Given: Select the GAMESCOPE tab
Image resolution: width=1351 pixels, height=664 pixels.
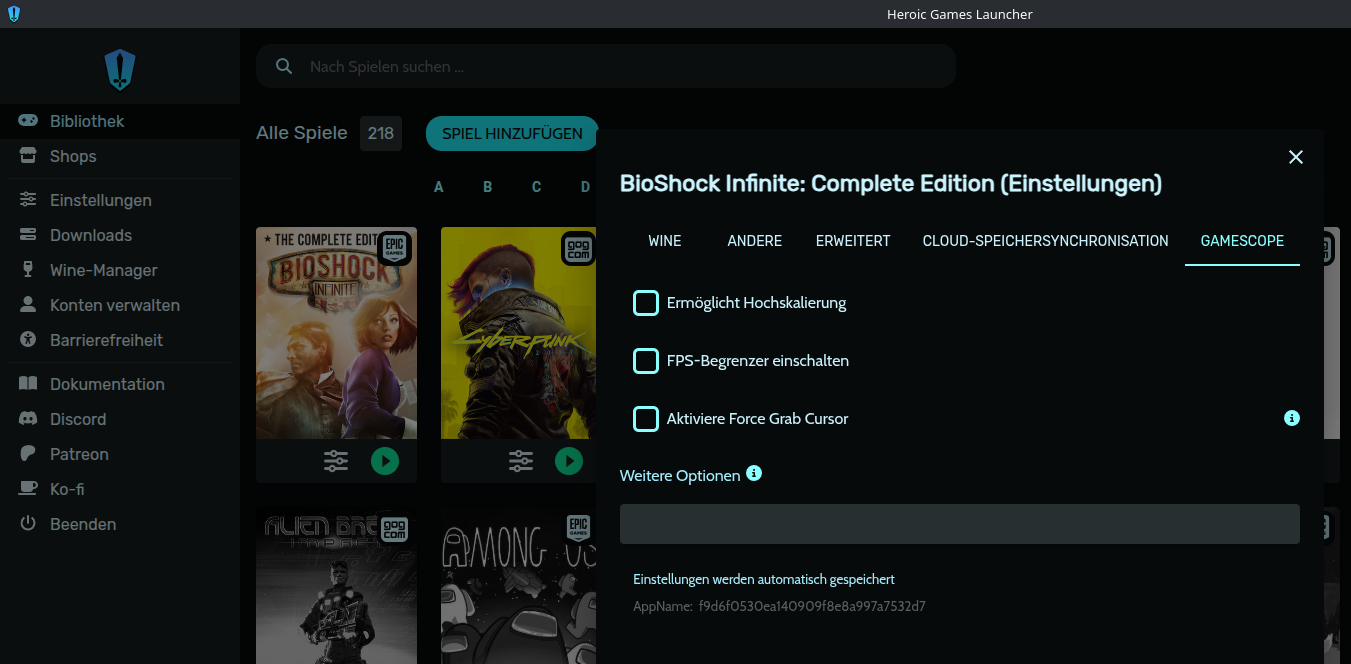Looking at the screenshot, I should pos(1242,241).
